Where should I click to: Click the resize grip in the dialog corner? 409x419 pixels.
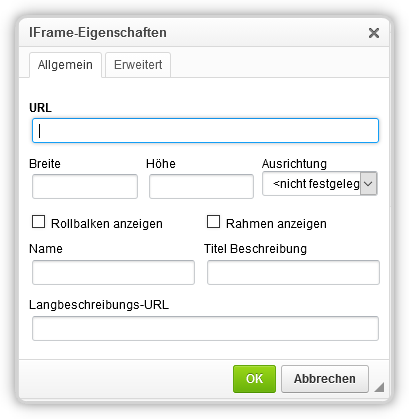point(379,387)
